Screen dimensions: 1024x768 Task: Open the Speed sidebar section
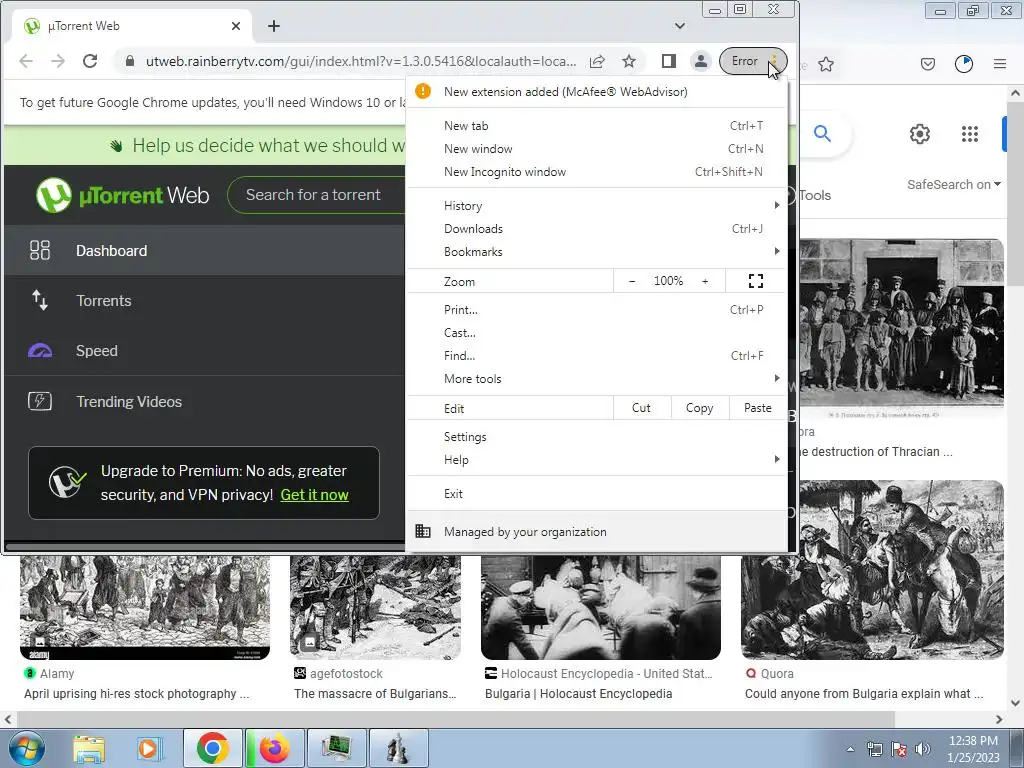point(204,351)
